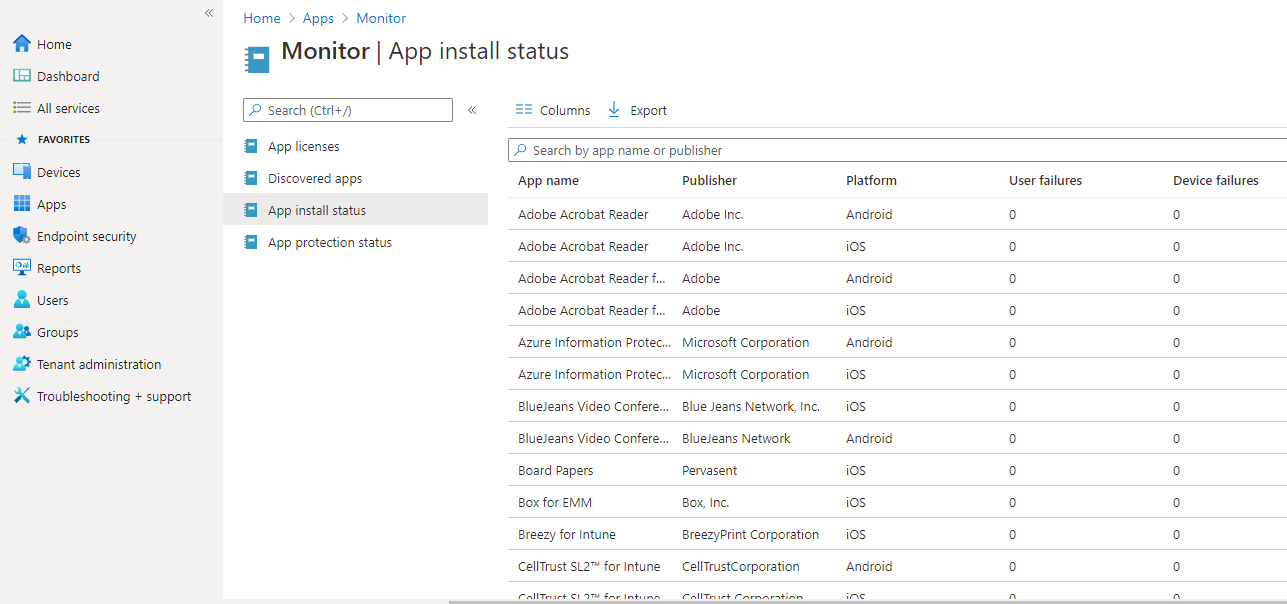Select Box for EMM app name
1287x604 pixels.
[555, 502]
